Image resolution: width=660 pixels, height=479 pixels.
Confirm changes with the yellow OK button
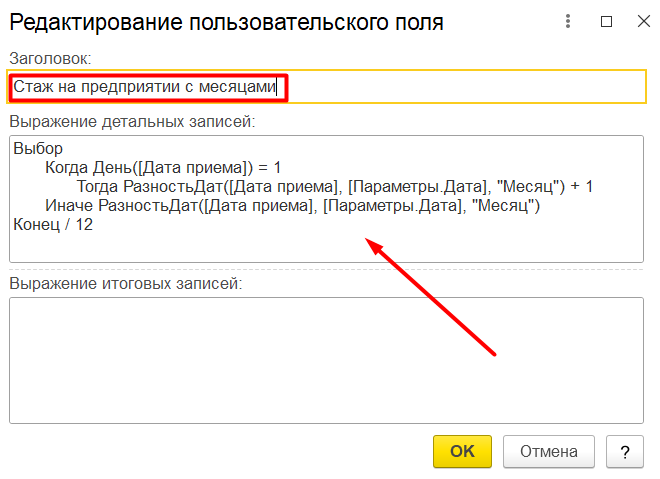click(462, 452)
